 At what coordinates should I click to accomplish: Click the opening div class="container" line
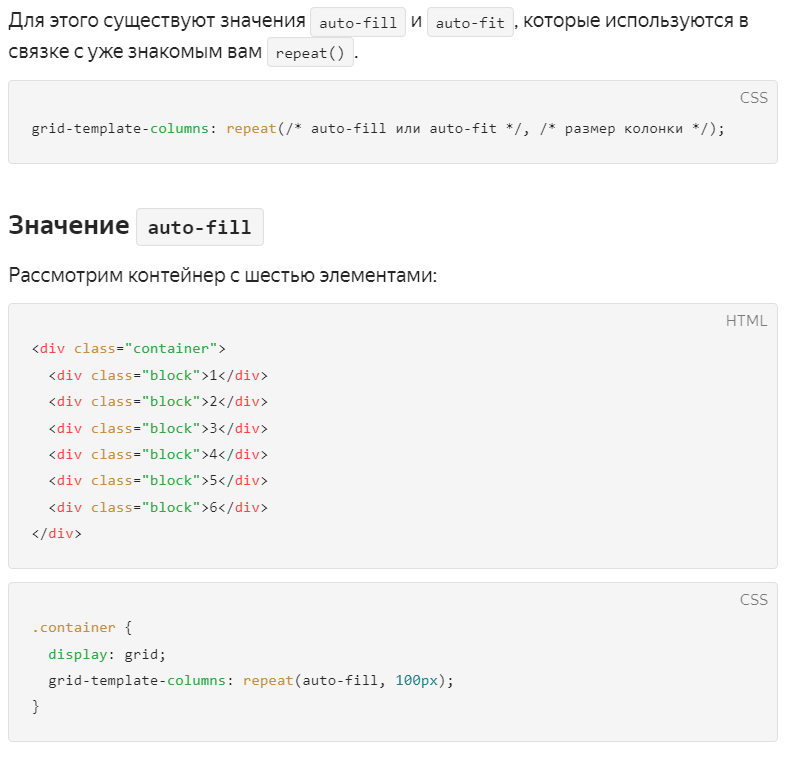point(129,349)
